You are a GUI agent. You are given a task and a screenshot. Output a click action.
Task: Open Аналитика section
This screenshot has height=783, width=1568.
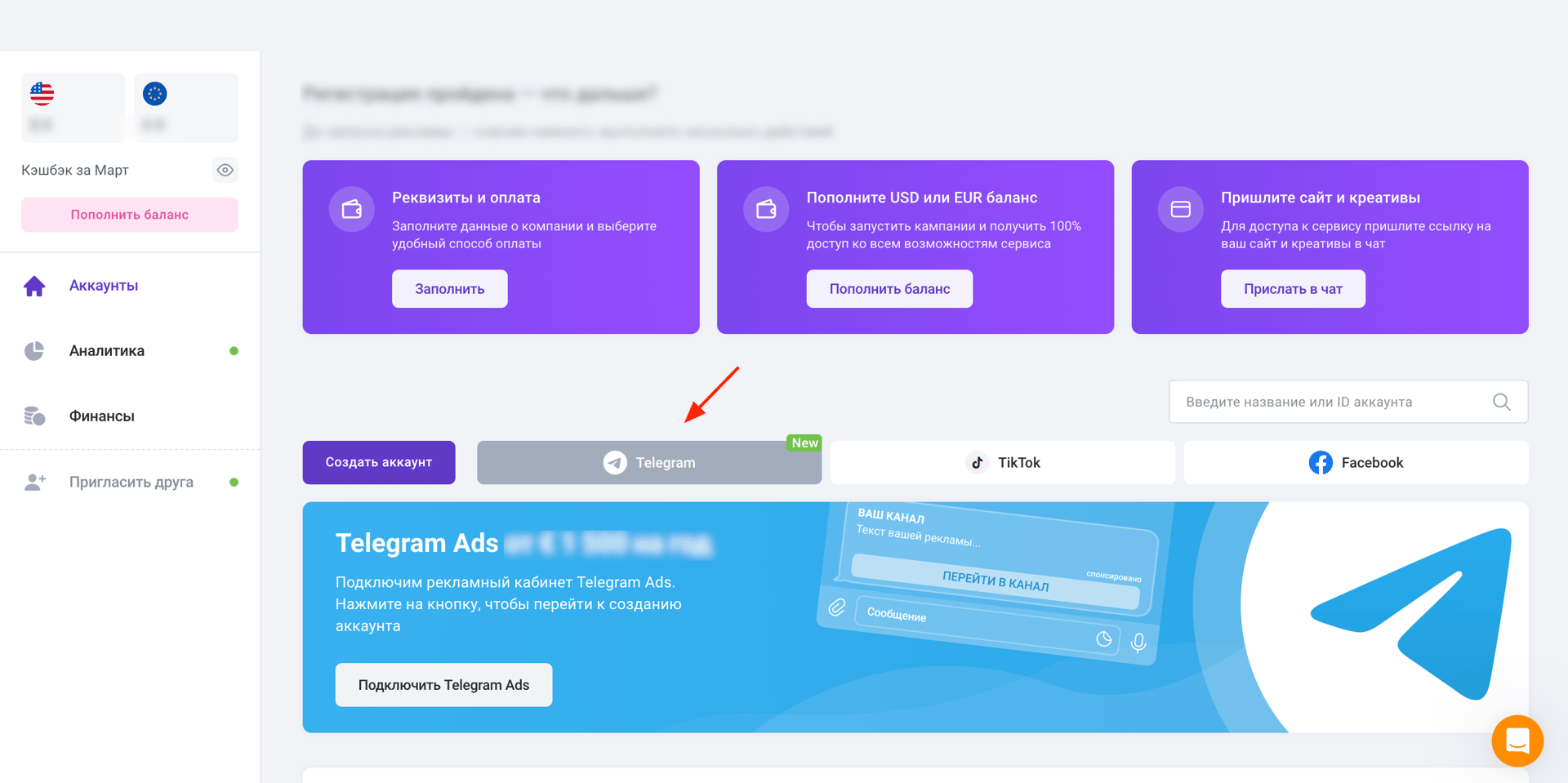[x=107, y=351]
